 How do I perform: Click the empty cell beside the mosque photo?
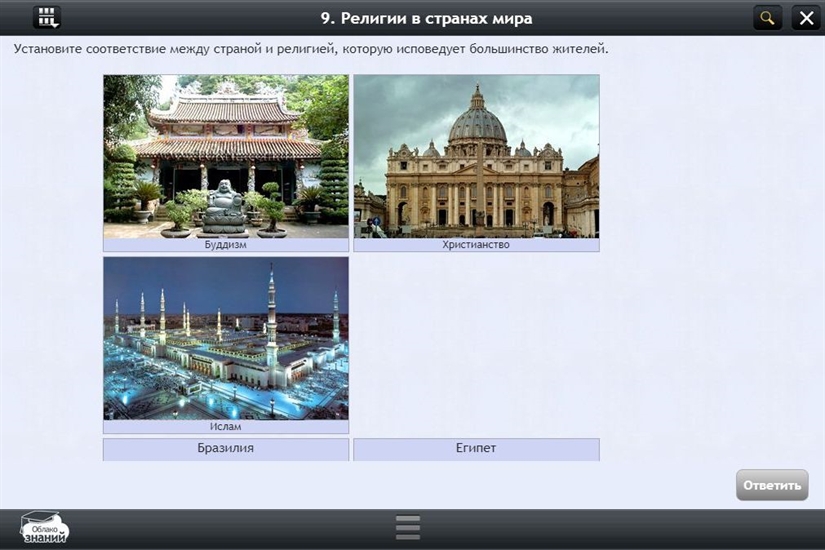(476, 345)
